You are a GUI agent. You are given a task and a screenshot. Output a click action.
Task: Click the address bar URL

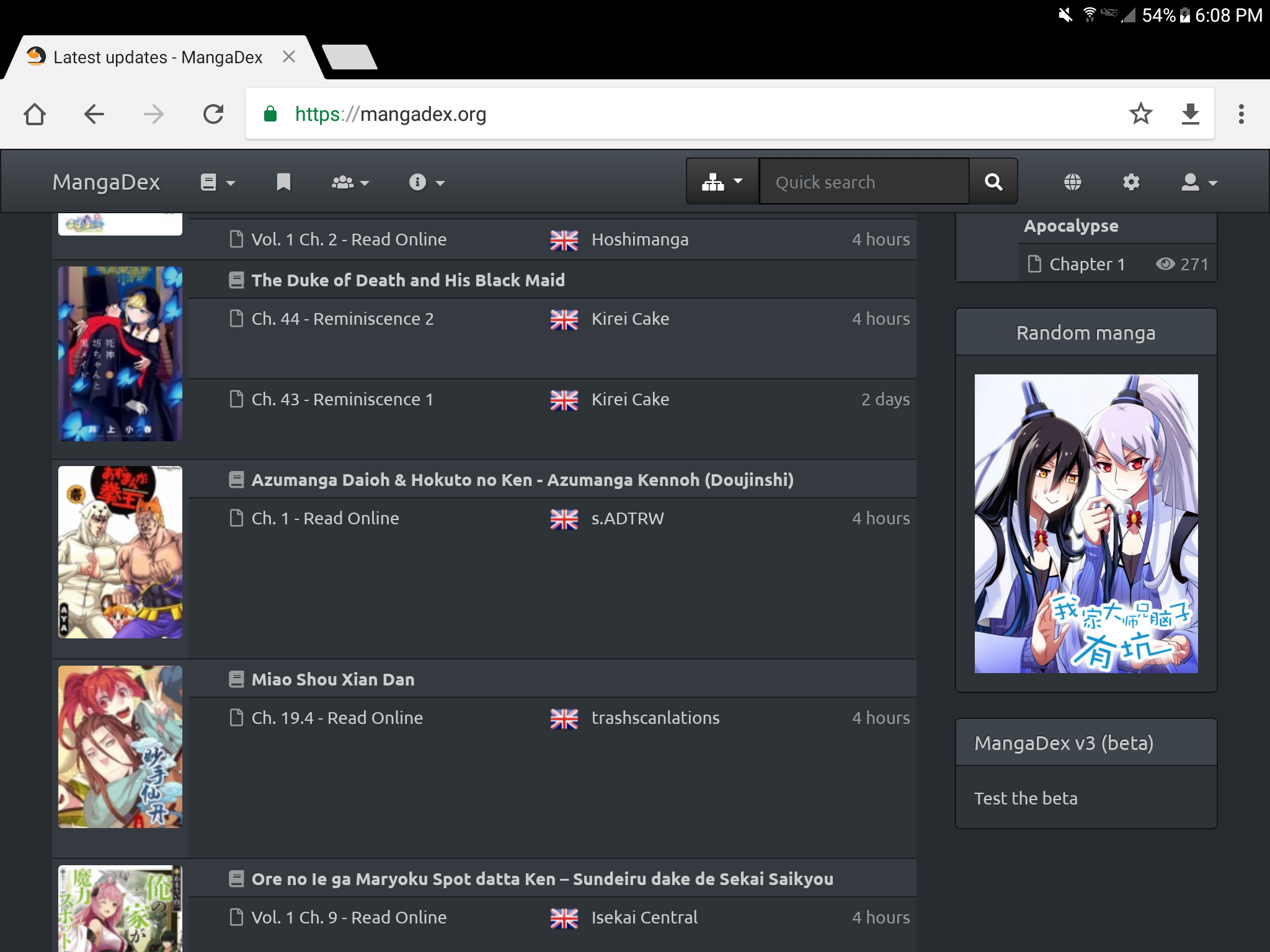click(391, 114)
